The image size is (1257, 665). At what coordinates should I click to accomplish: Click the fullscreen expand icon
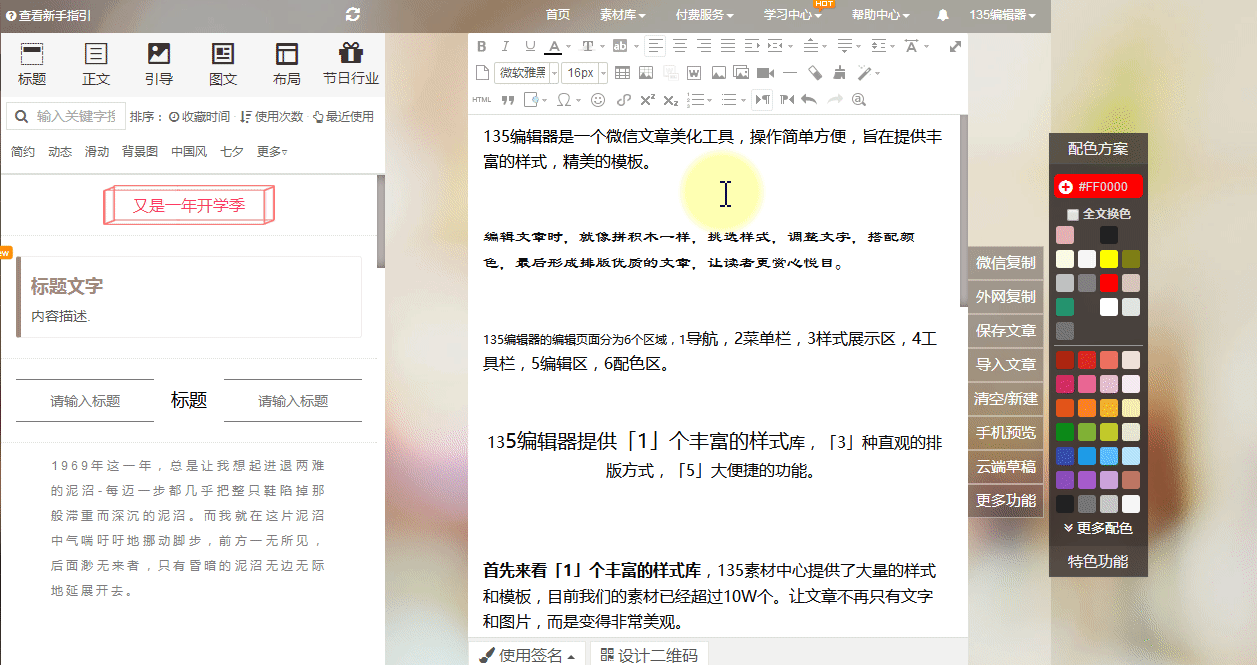(x=955, y=46)
